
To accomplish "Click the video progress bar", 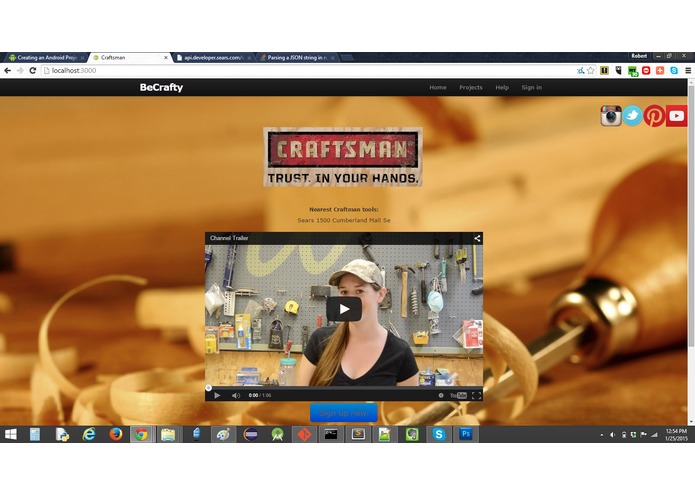I will (x=344, y=388).
